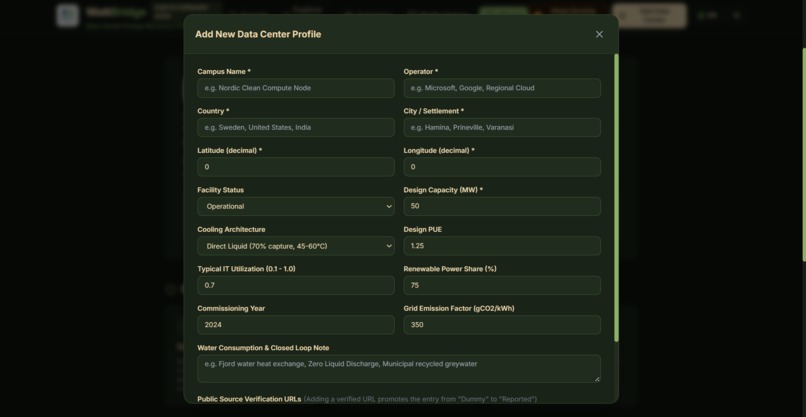Open the Facility Status dropdown
806x417 pixels.
296,206
